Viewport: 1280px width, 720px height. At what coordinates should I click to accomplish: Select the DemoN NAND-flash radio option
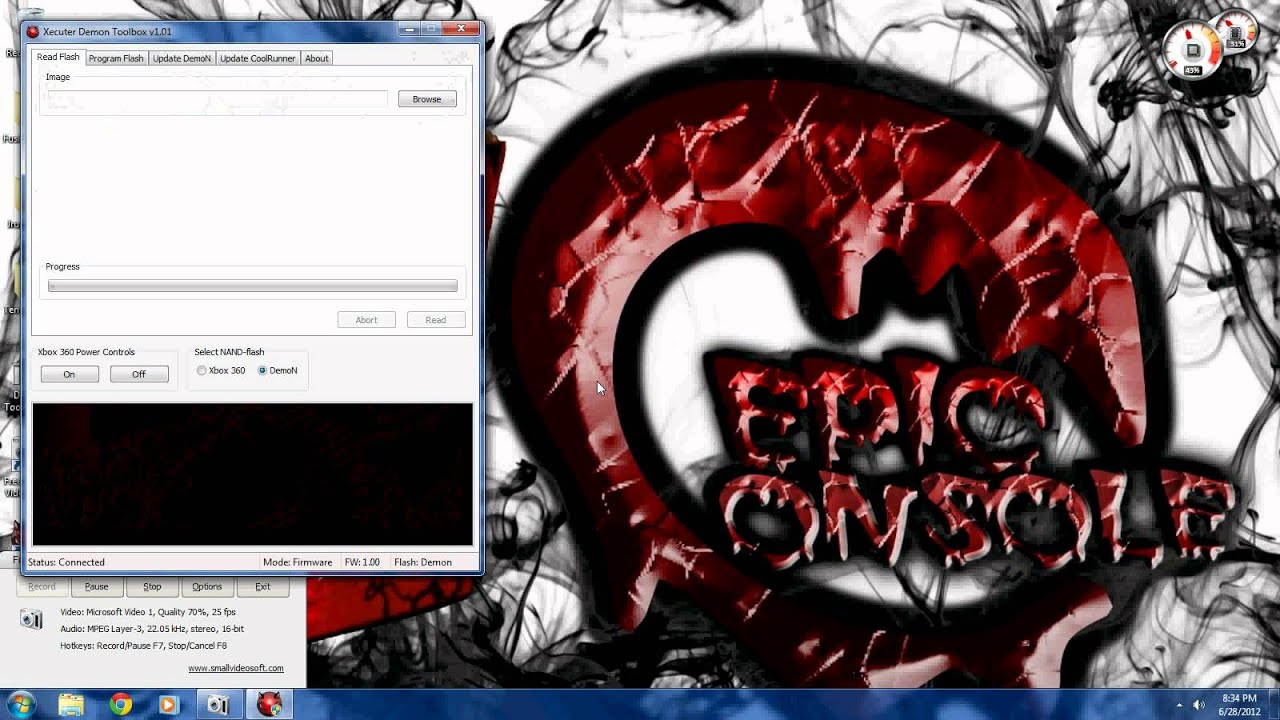pyautogui.click(x=278, y=370)
